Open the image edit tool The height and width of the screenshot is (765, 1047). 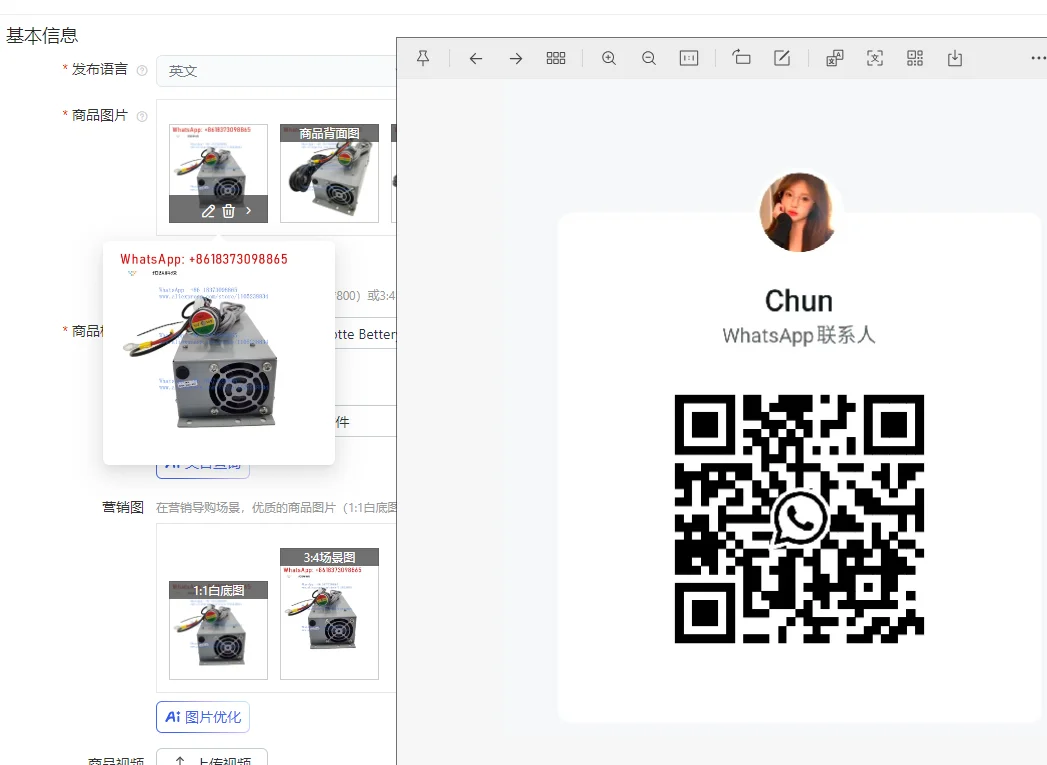[782, 58]
